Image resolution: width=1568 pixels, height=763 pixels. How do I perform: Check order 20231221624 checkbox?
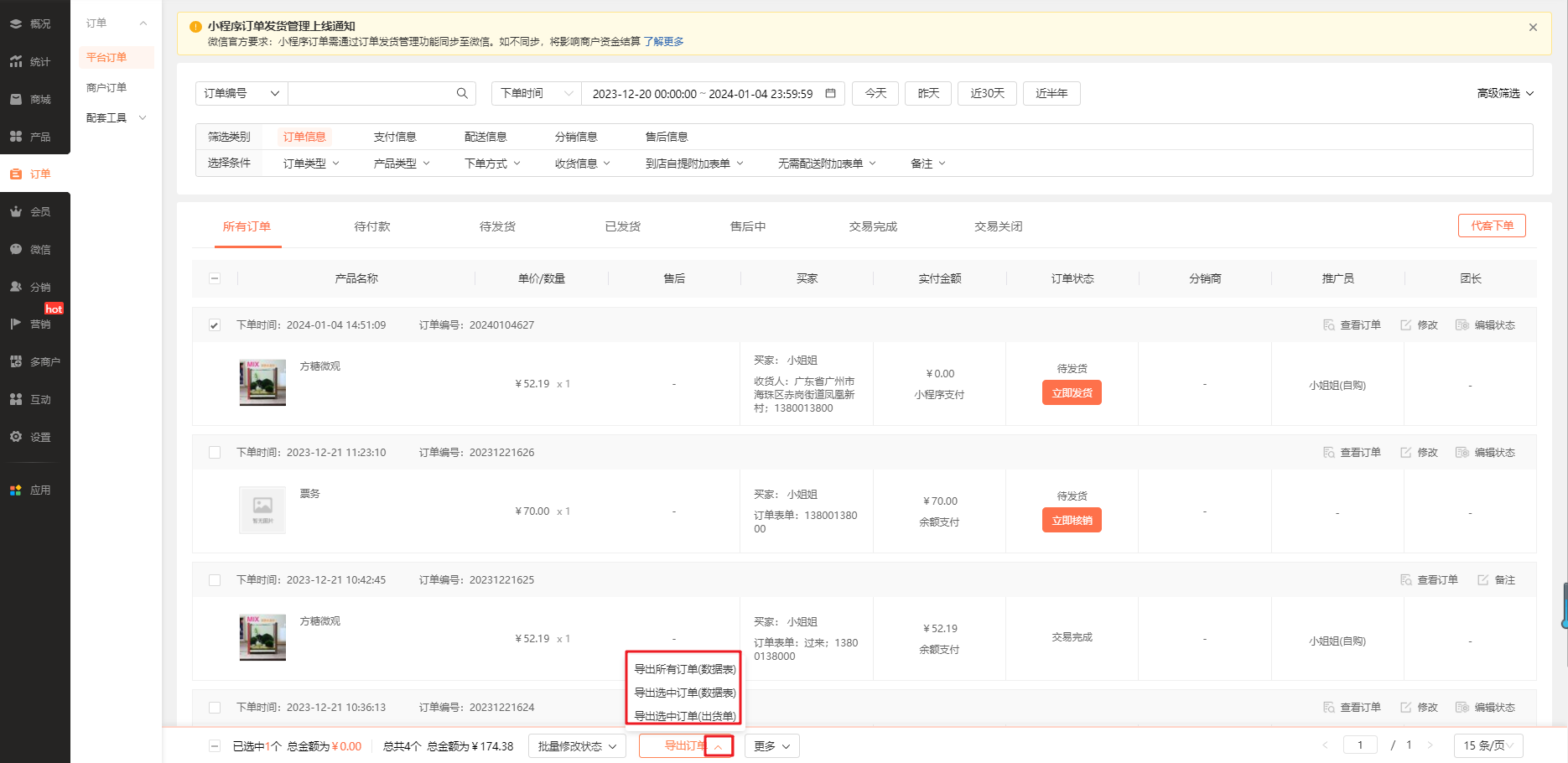coord(215,708)
